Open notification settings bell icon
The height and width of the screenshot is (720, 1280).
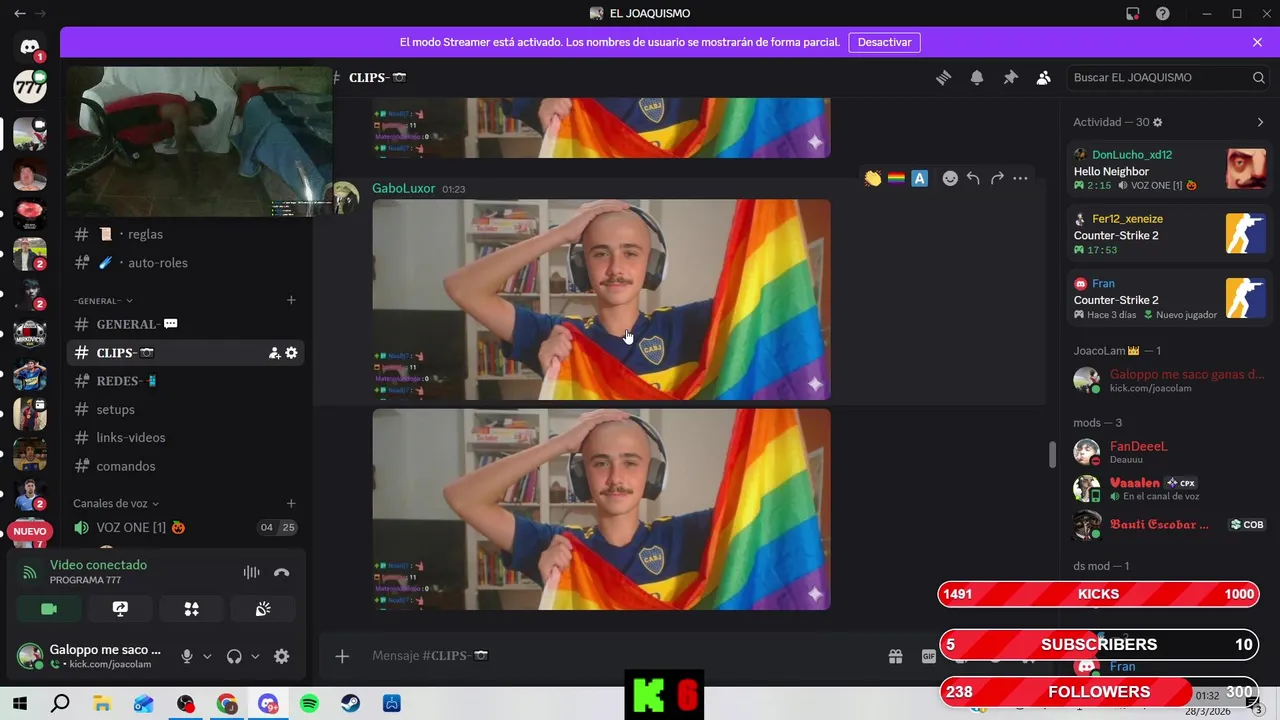tap(977, 78)
